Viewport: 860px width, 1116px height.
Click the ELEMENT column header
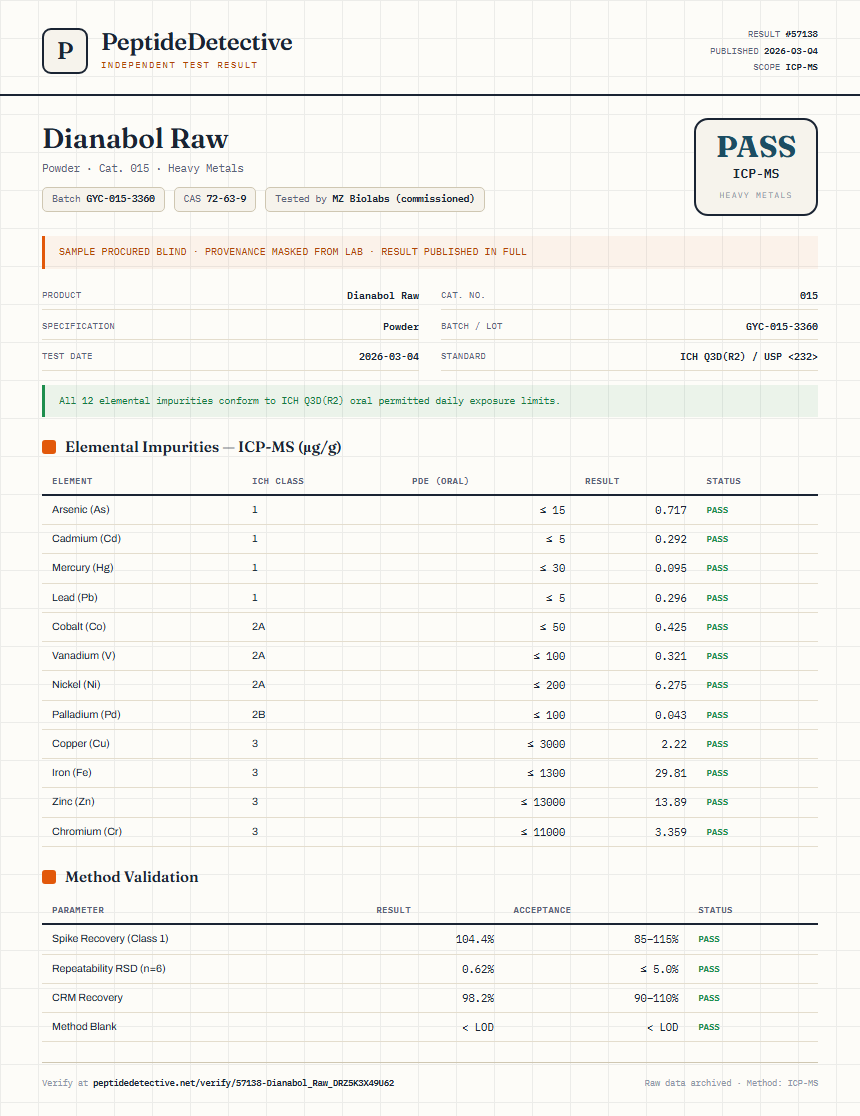(x=72, y=481)
